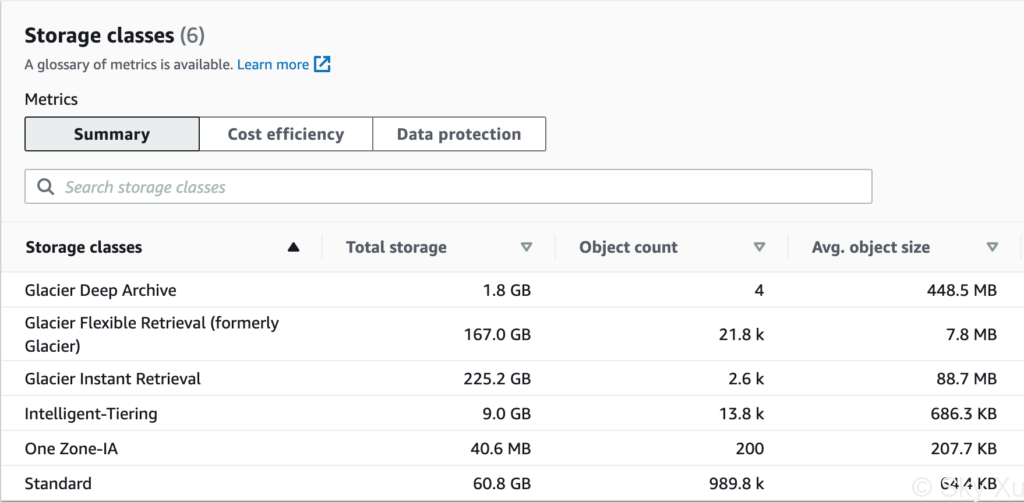Sort by Object count using its arrow
The image size is (1024, 502).
pos(759,247)
